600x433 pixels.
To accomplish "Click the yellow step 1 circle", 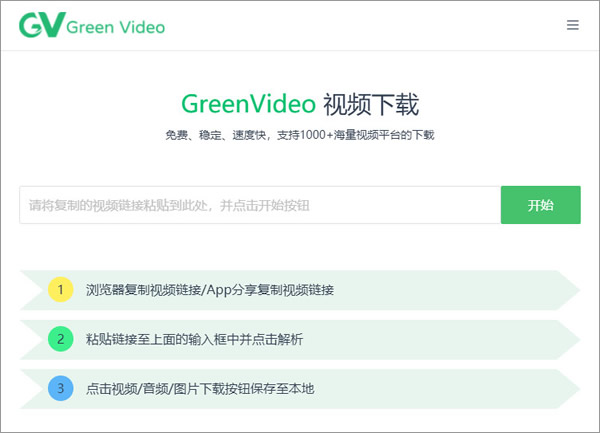I will pos(60,290).
